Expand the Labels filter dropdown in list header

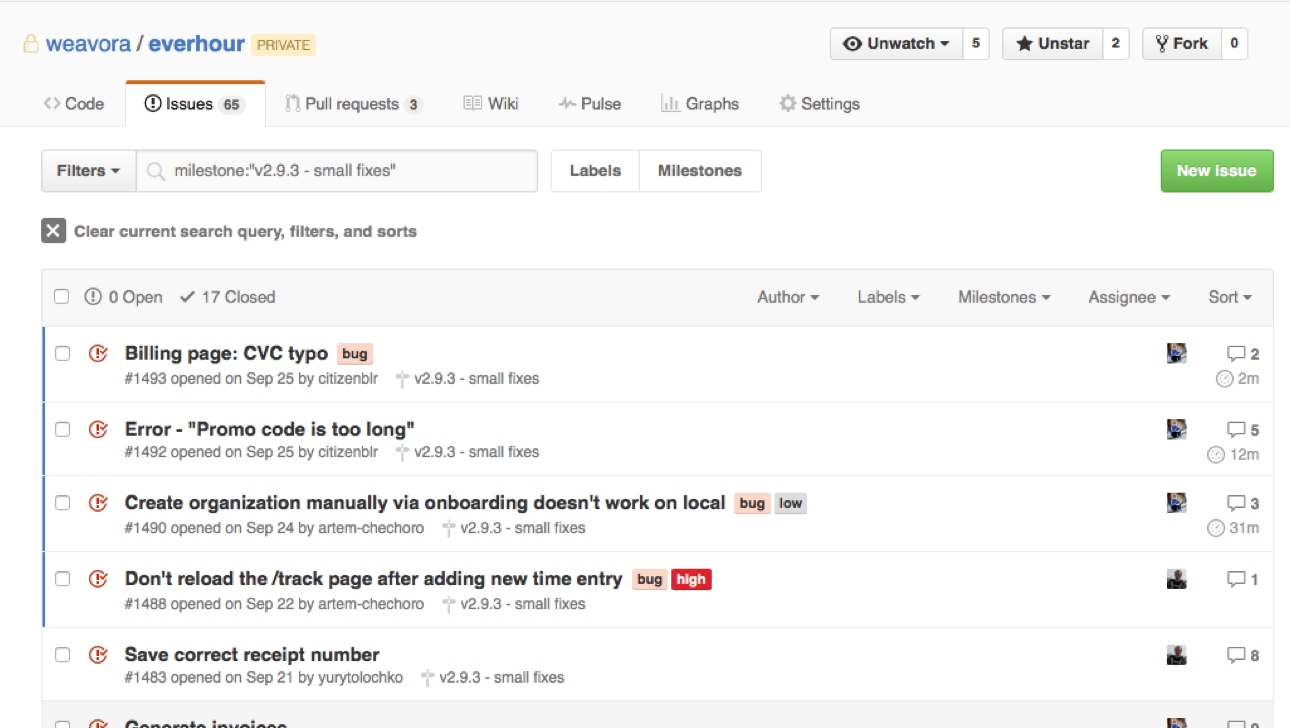[x=888, y=297]
